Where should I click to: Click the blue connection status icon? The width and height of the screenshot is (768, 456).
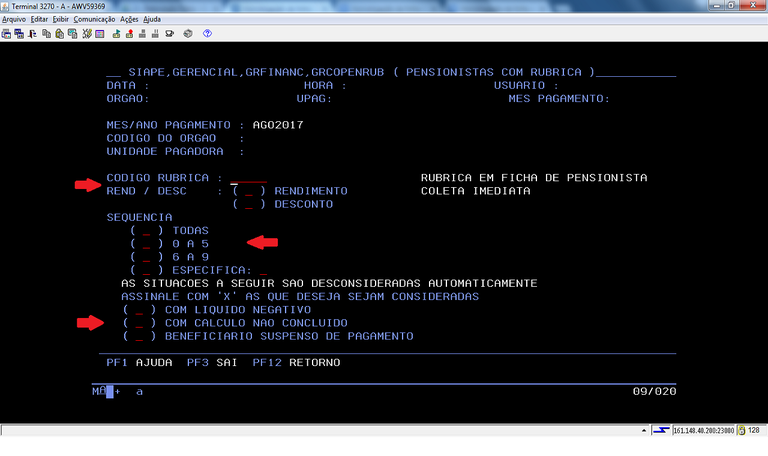click(x=661, y=431)
